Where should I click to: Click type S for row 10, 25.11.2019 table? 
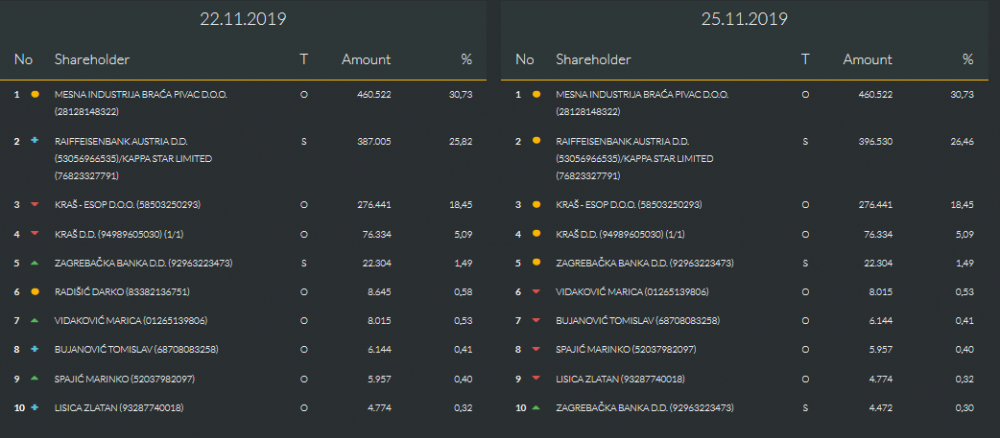pos(805,407)
